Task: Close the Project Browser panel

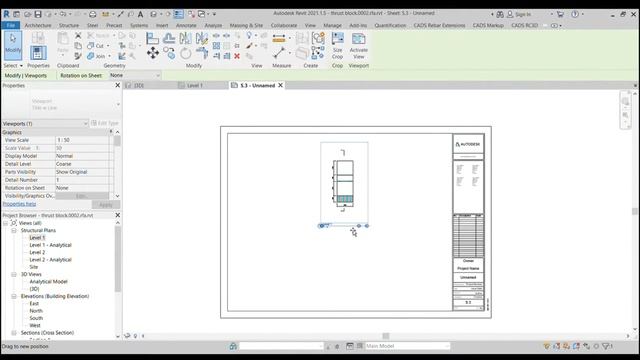Action: (x=118, y=215)
